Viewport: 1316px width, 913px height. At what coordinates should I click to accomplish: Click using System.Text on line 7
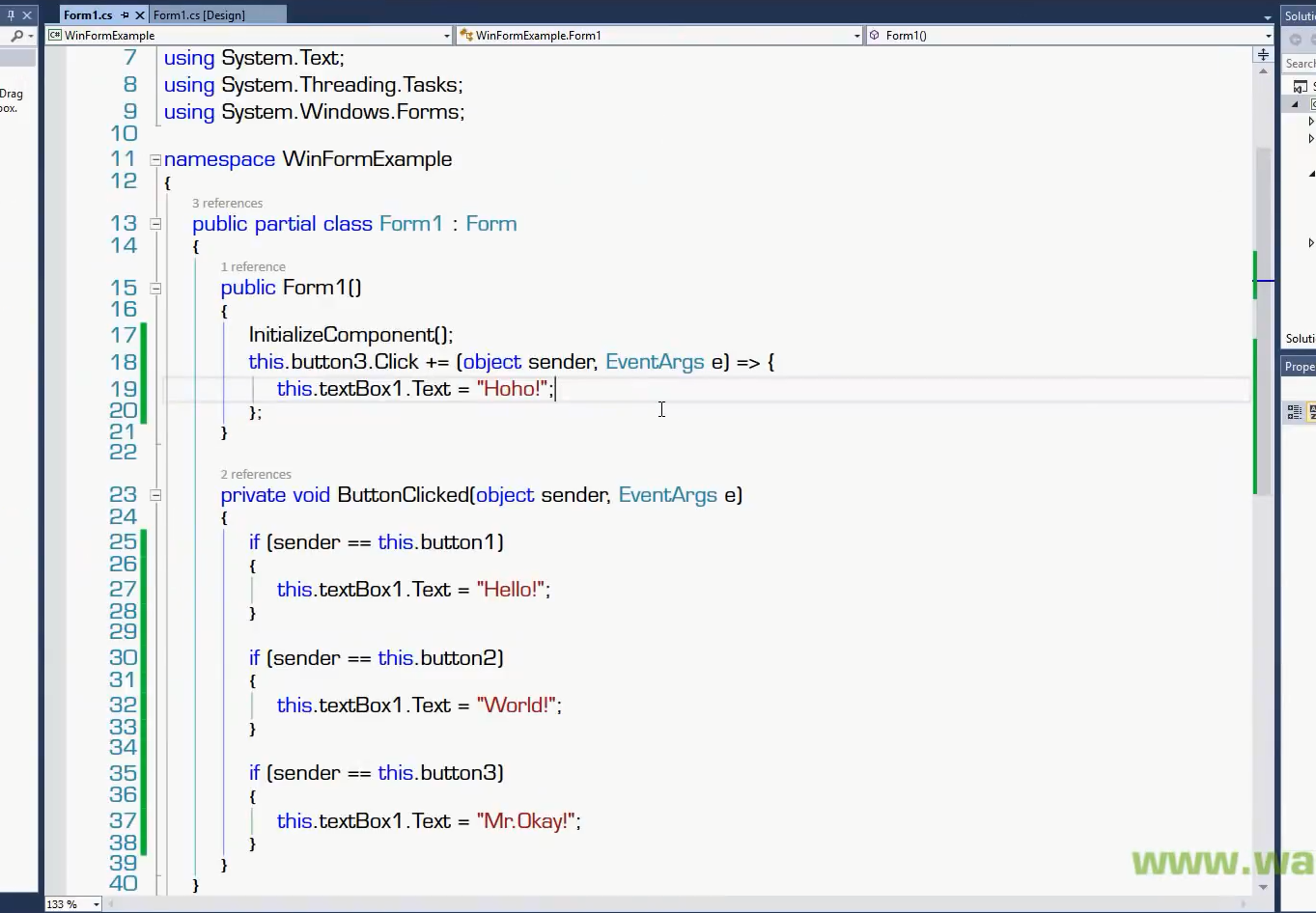(254, 58)
